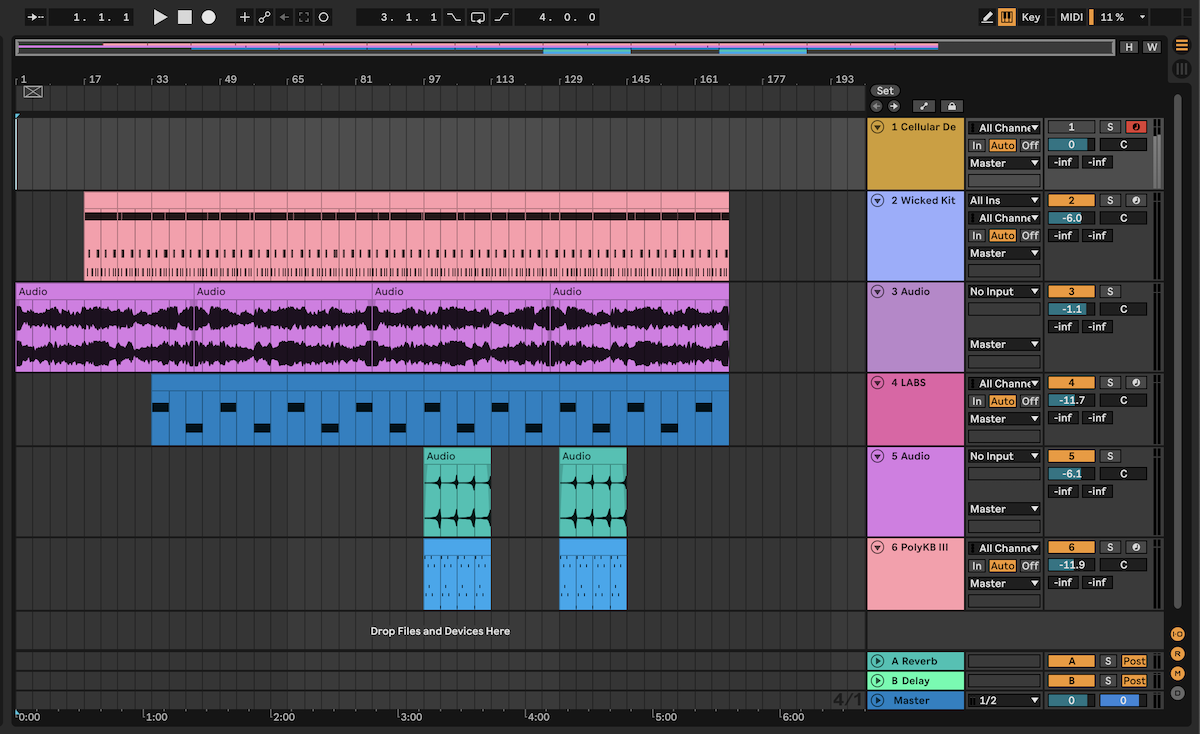
Task: Toggle the Automation Arm icon
Action: 264,17
